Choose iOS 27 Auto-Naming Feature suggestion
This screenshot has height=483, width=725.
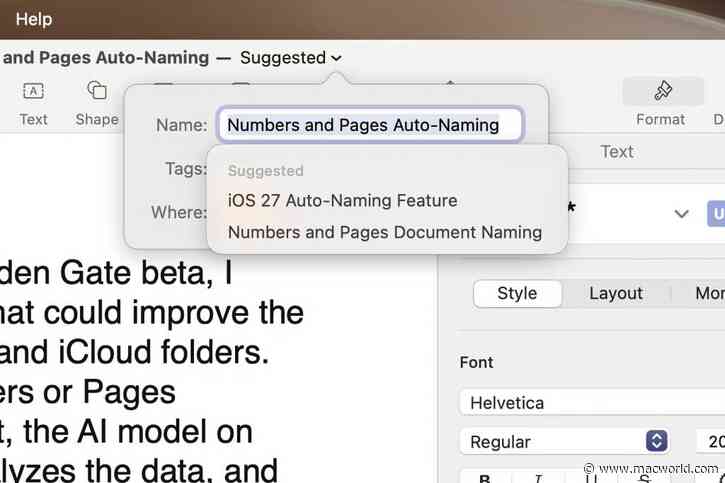[x=342, y=201]
